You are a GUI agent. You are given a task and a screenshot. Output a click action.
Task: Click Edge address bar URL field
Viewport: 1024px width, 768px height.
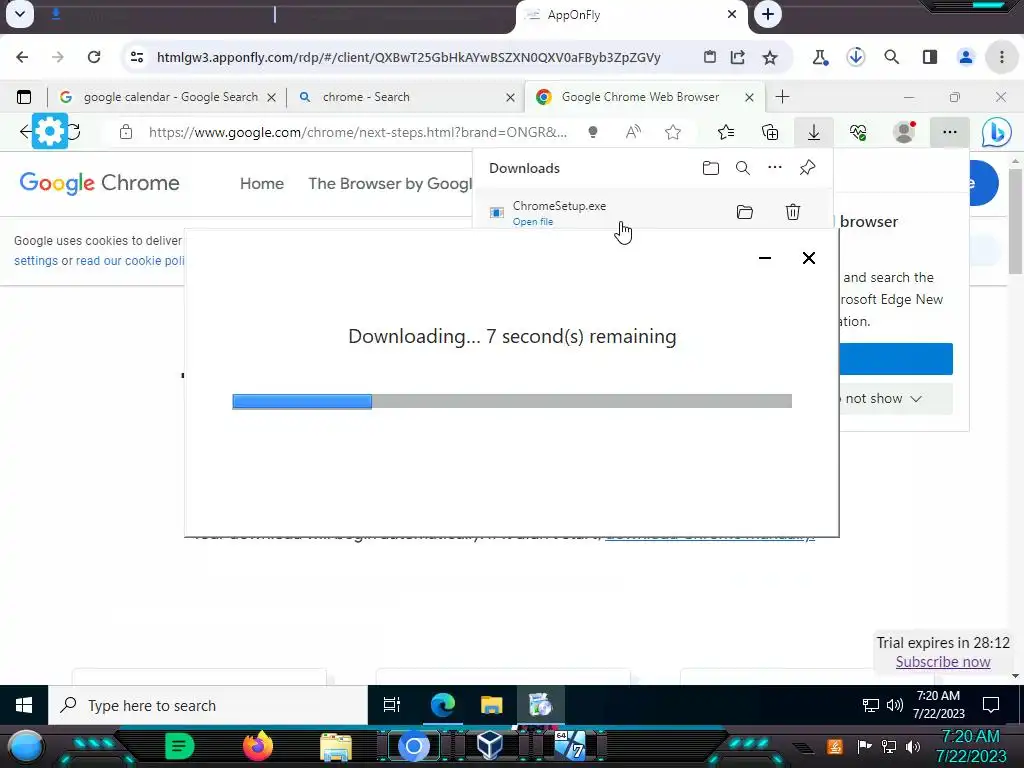pyautogui.click(x=357, y=133)
